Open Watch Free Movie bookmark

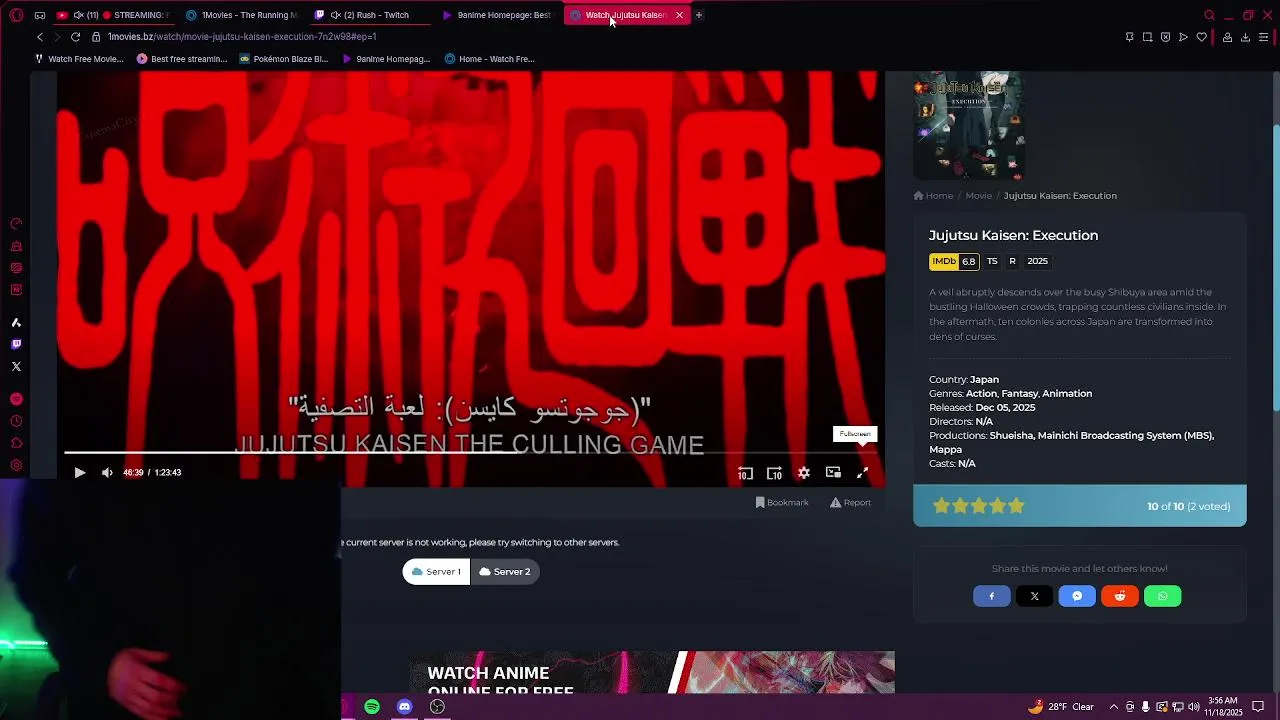pyautogui.click(x=80, y=59)
